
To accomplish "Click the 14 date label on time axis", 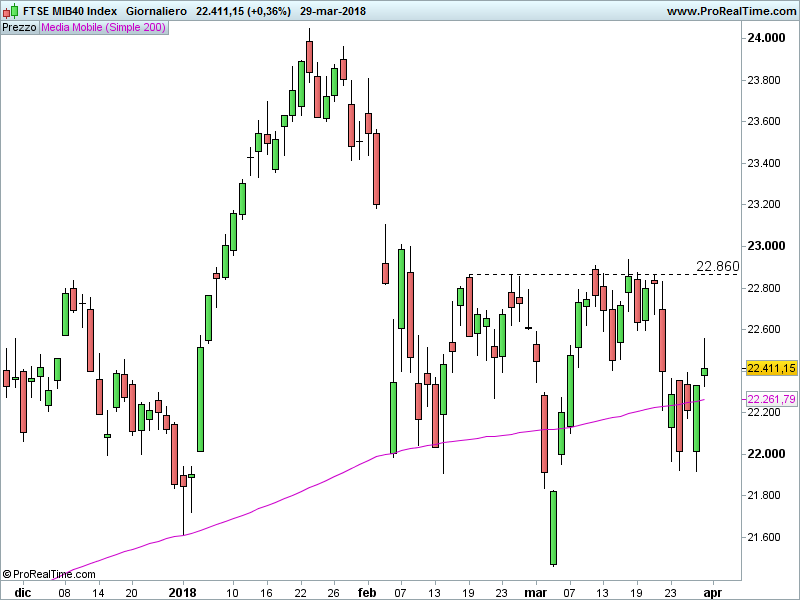I will click(98, 593).
